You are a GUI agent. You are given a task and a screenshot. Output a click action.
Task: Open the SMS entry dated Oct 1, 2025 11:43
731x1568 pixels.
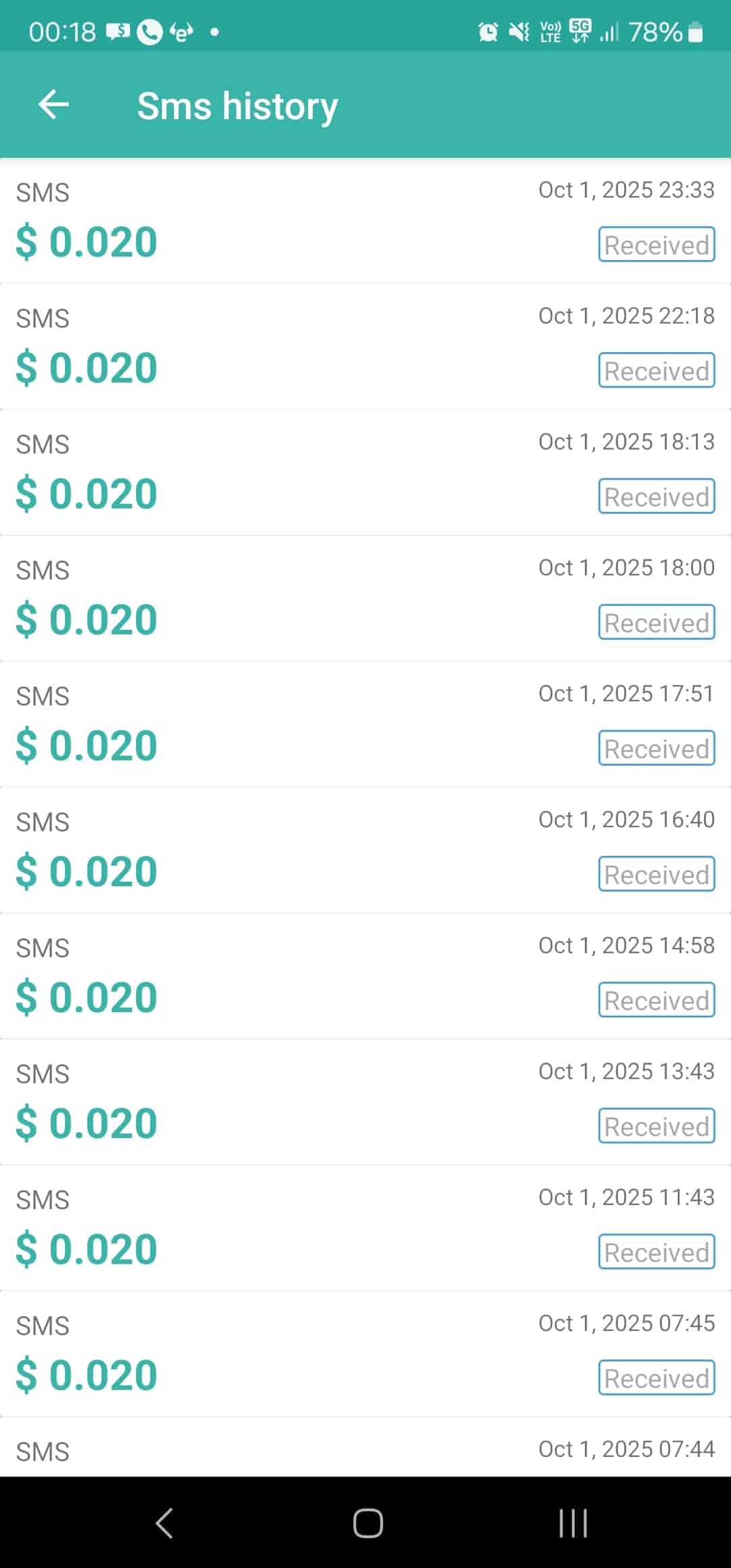coord(365,1227)
